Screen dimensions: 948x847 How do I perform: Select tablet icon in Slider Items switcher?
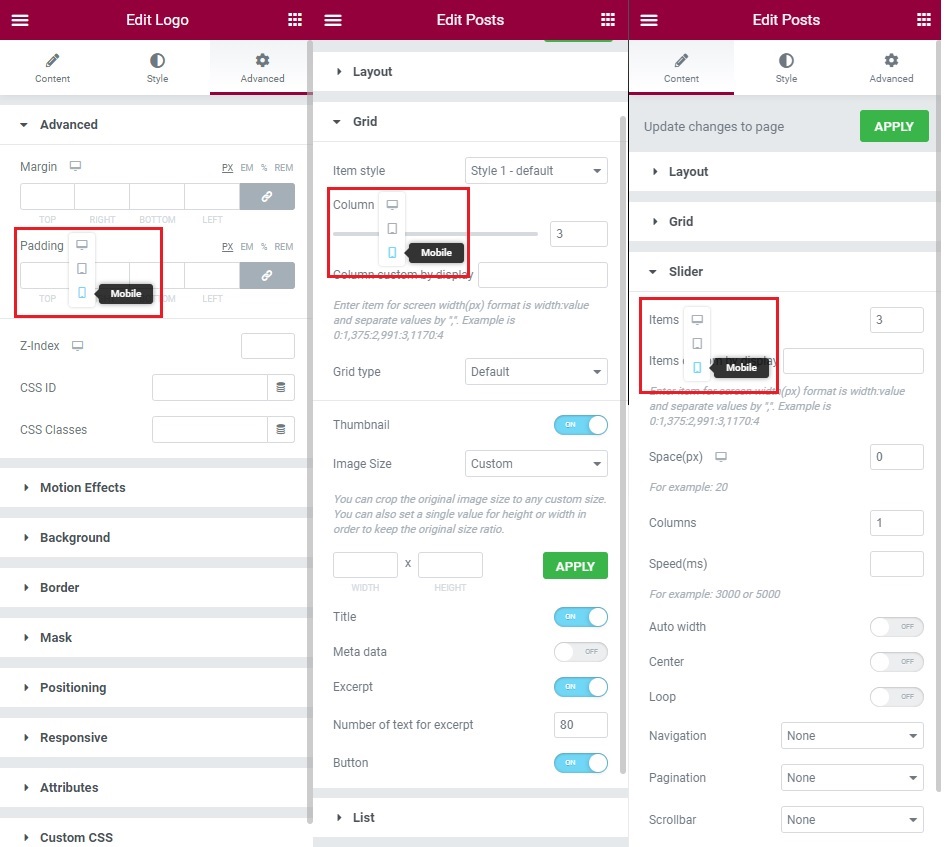(x=697, y=343)
